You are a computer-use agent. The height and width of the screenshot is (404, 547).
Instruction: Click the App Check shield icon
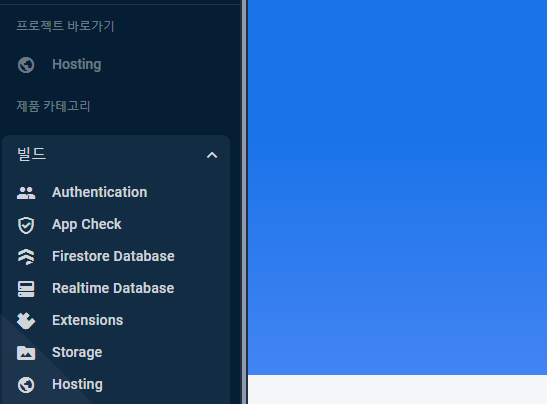pos(26,225)
